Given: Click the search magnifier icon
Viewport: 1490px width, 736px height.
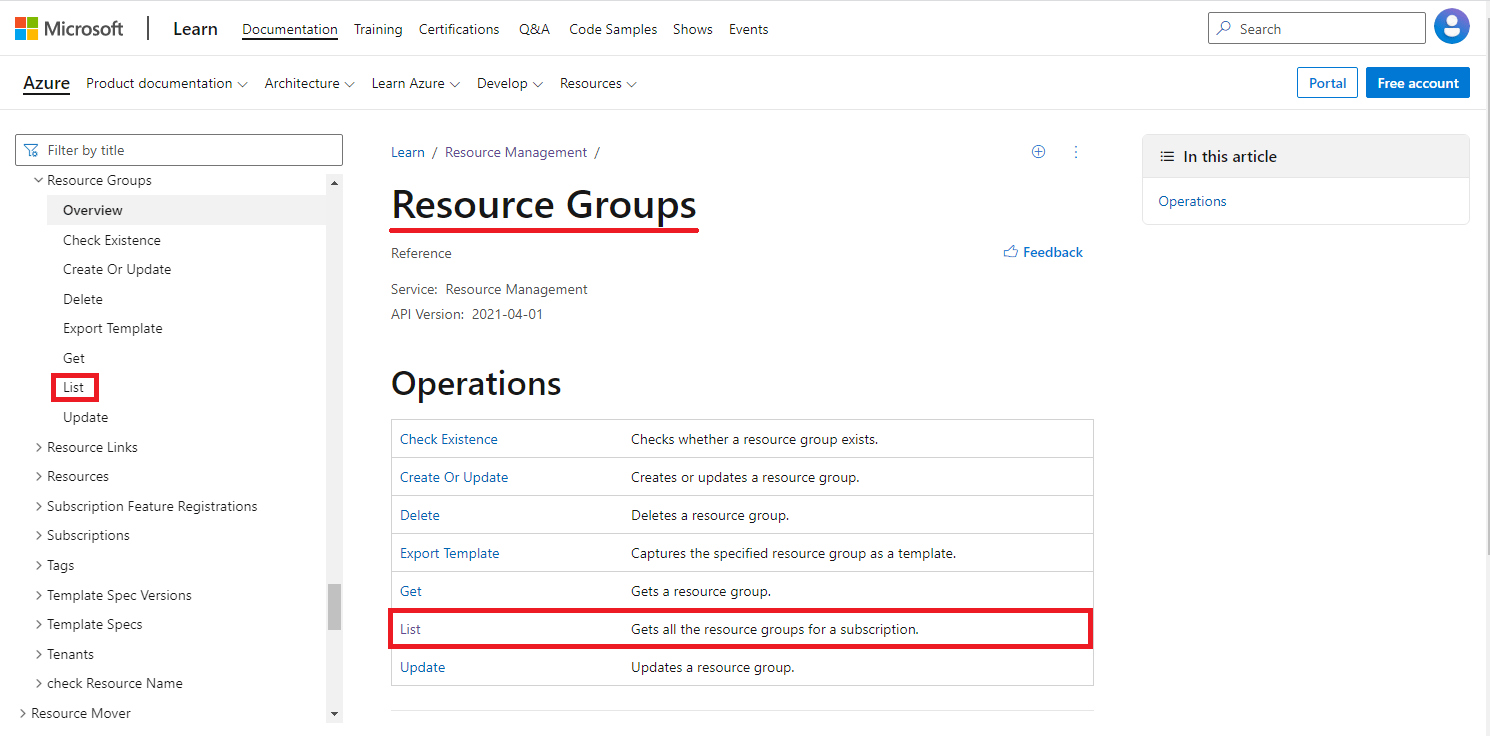Looking at the screenshot, I should tap(1224, 29).
